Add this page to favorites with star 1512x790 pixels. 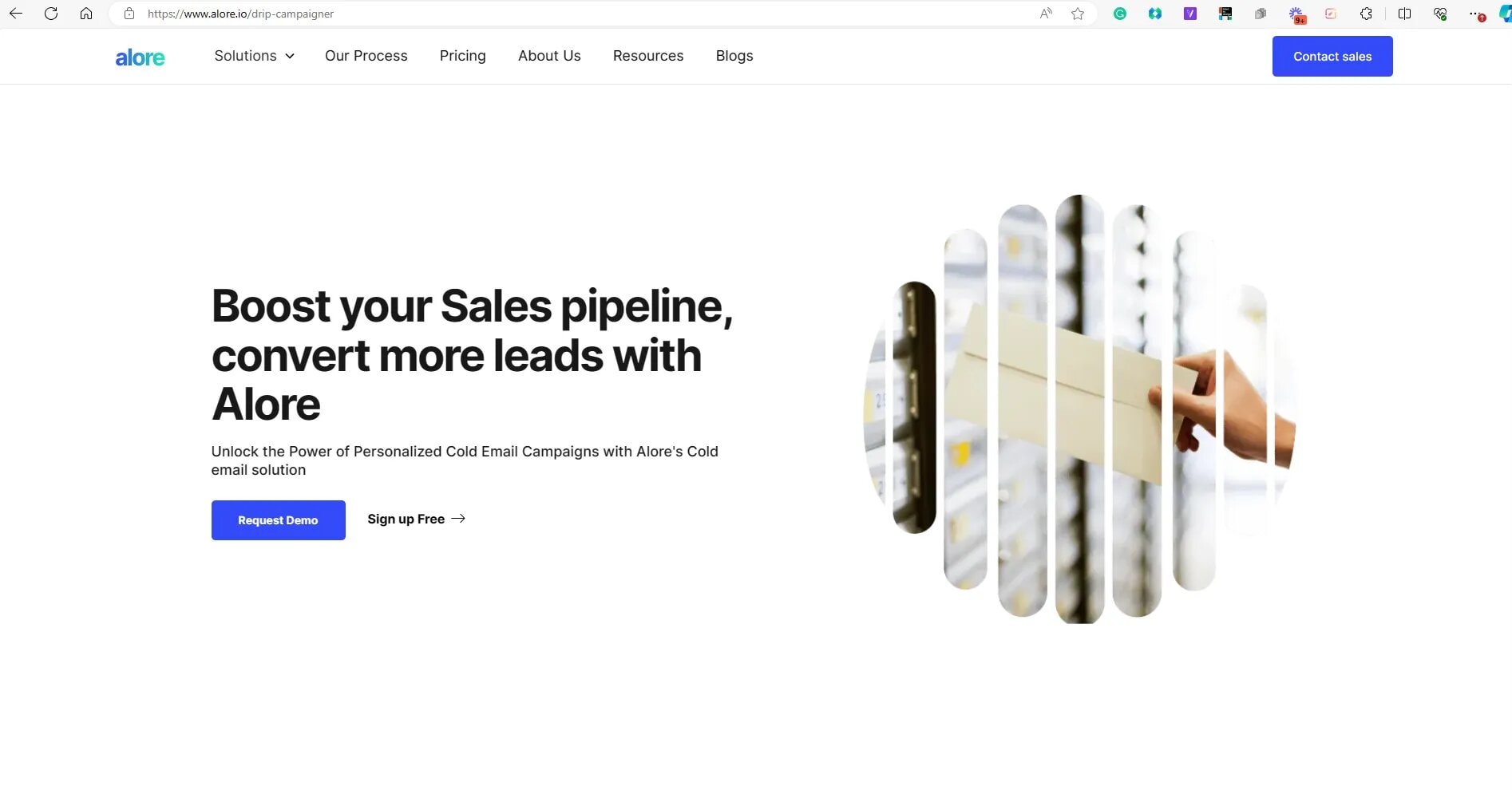[x=1078, y=14]
